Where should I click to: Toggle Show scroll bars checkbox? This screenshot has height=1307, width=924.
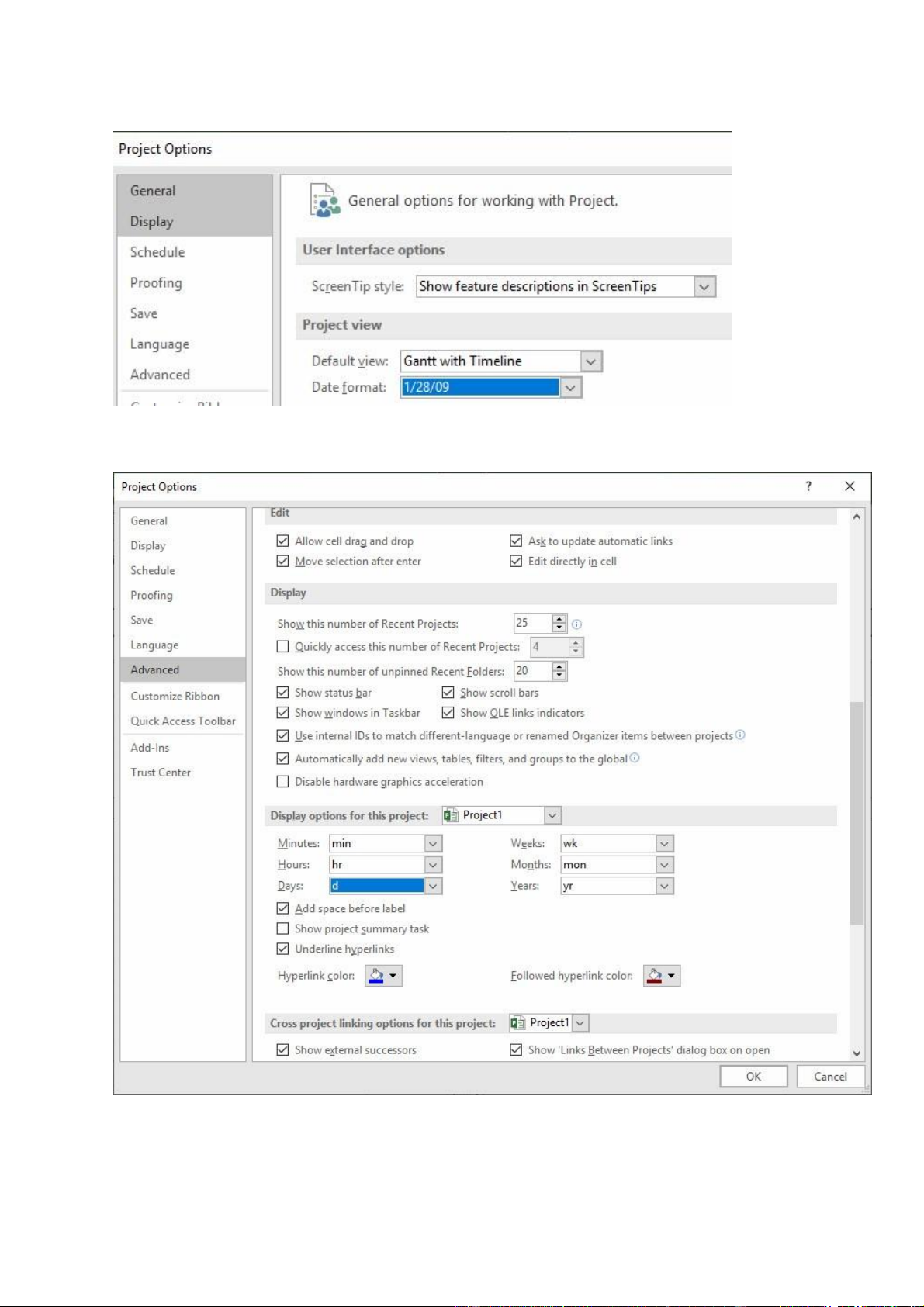point(448,692)
